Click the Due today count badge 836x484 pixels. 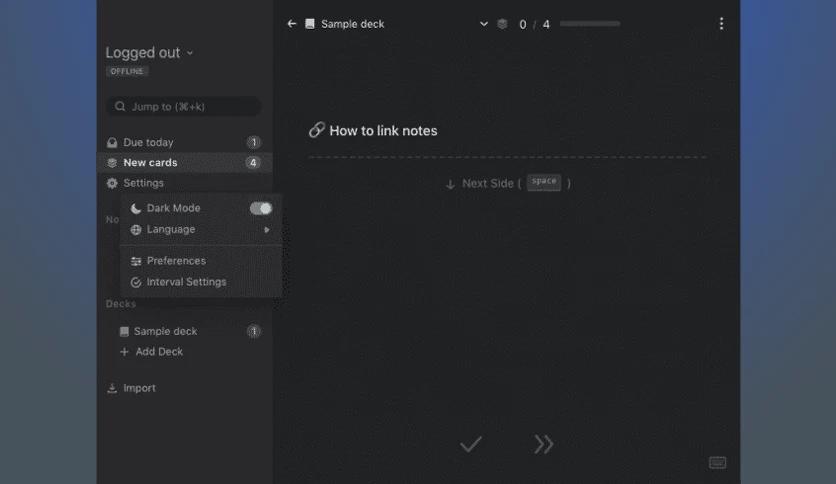point(253,142)
